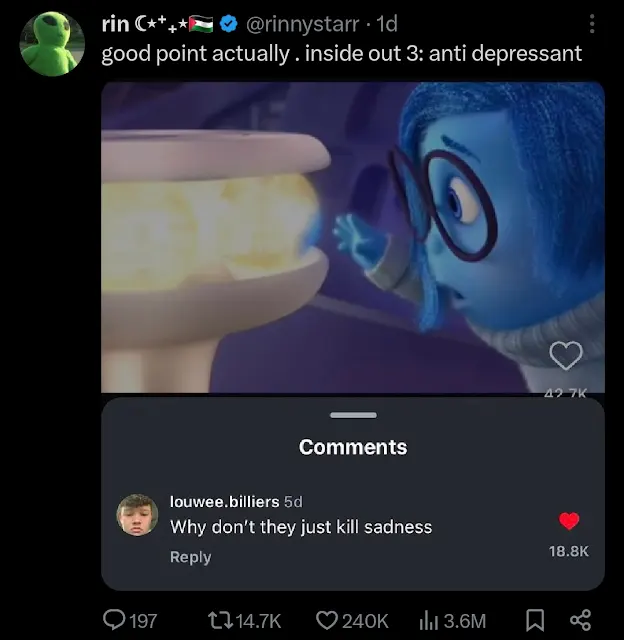Open louwee.billiers commenter avatar
Image resolution: width=624 pixels, height=640 pixels.
137,515
